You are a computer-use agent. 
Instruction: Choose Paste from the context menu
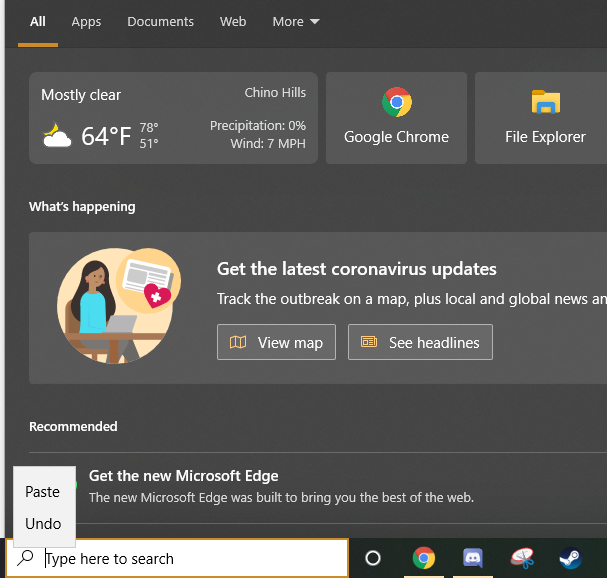click(44, 492)
